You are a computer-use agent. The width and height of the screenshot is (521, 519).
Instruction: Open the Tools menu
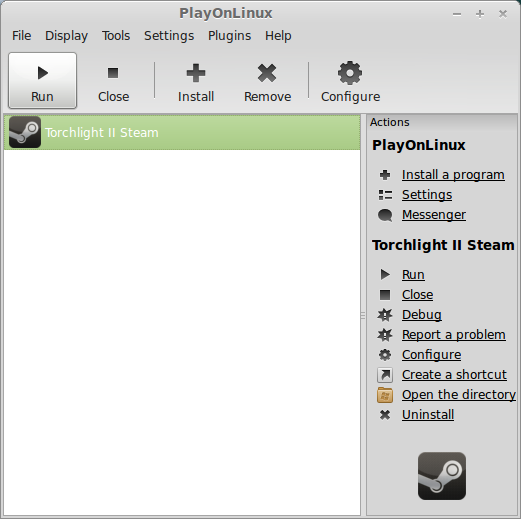tap(116, 36)
